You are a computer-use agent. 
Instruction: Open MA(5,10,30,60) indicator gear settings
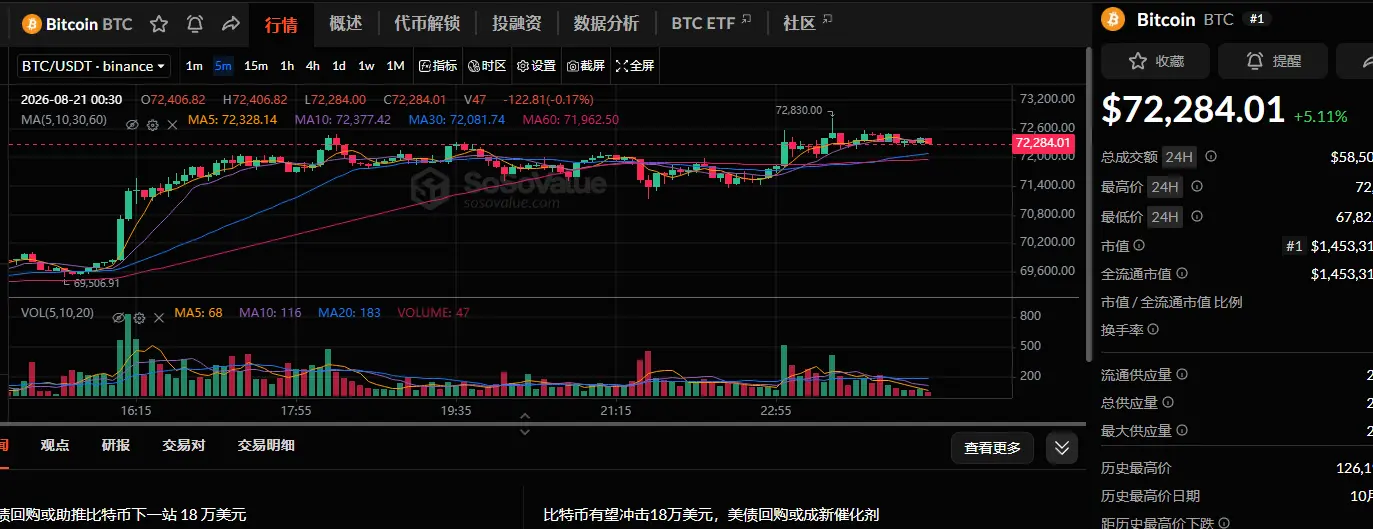click(x=152, y=124)
